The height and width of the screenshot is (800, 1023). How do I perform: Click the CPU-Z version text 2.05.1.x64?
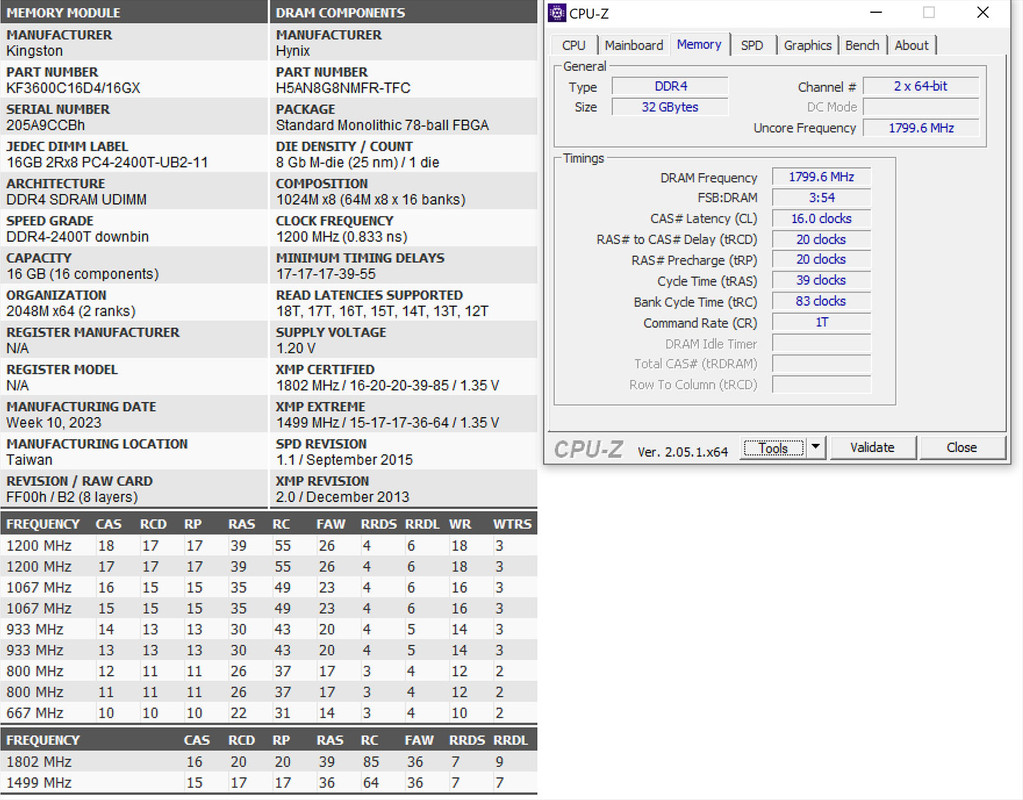tap(682, 452)
